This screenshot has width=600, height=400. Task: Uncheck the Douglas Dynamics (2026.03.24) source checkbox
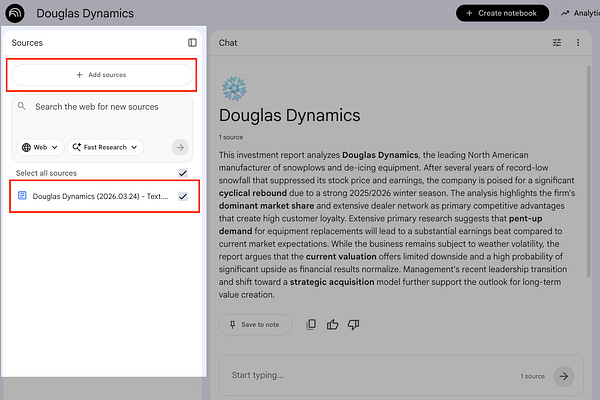click(x=183, y=196)
